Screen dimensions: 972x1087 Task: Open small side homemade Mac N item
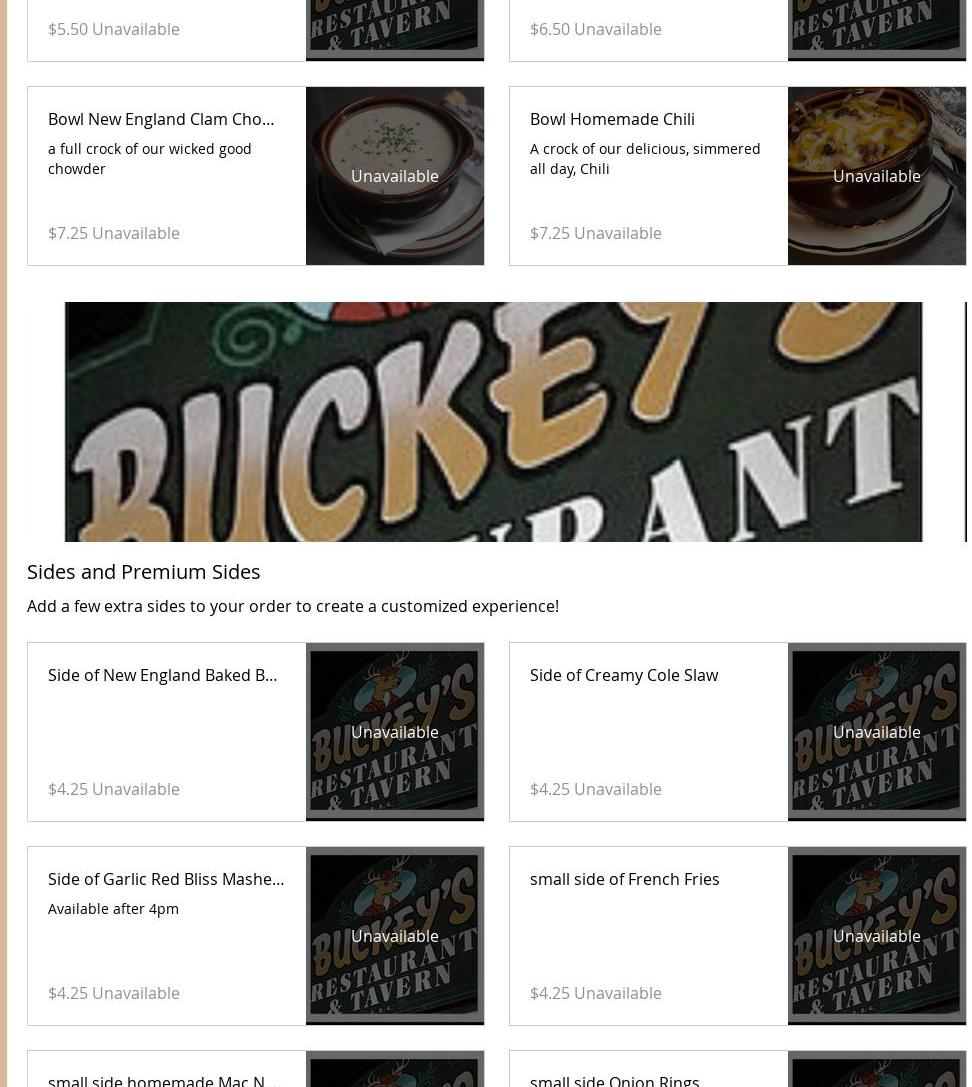coord(256,1069)
